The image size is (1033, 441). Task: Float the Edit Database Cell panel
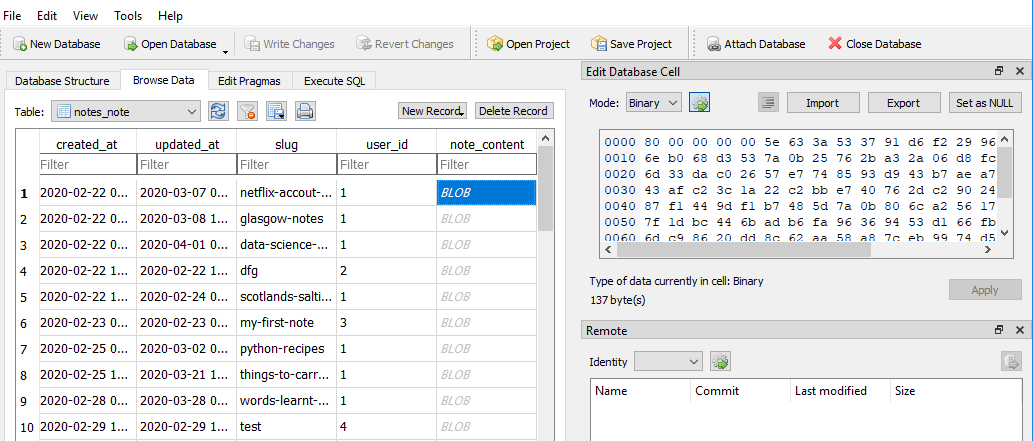pos(998,72)
